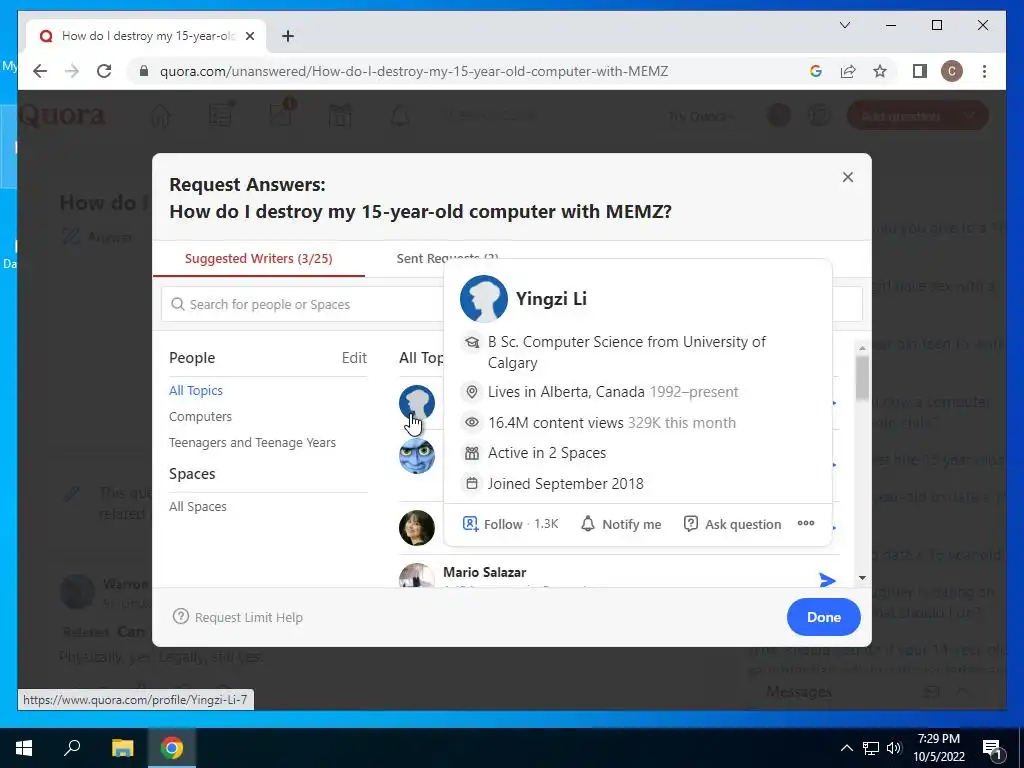Edit the People topics list
The width and height of the screenshot is (1024, 768).
click(x=354, y=358)
